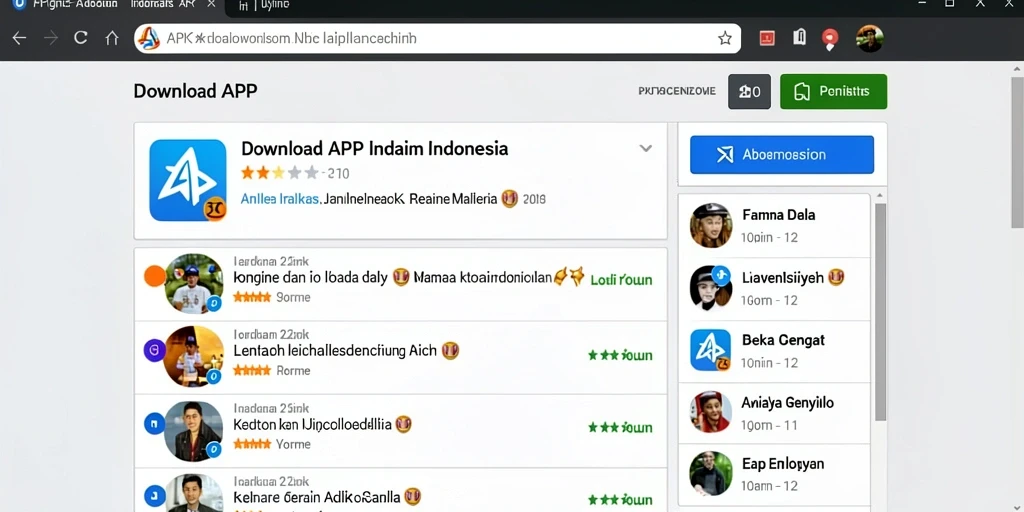Reload the page with the refresh icon
Screen dimensions: 1024x512
click(x=80, y=38)
